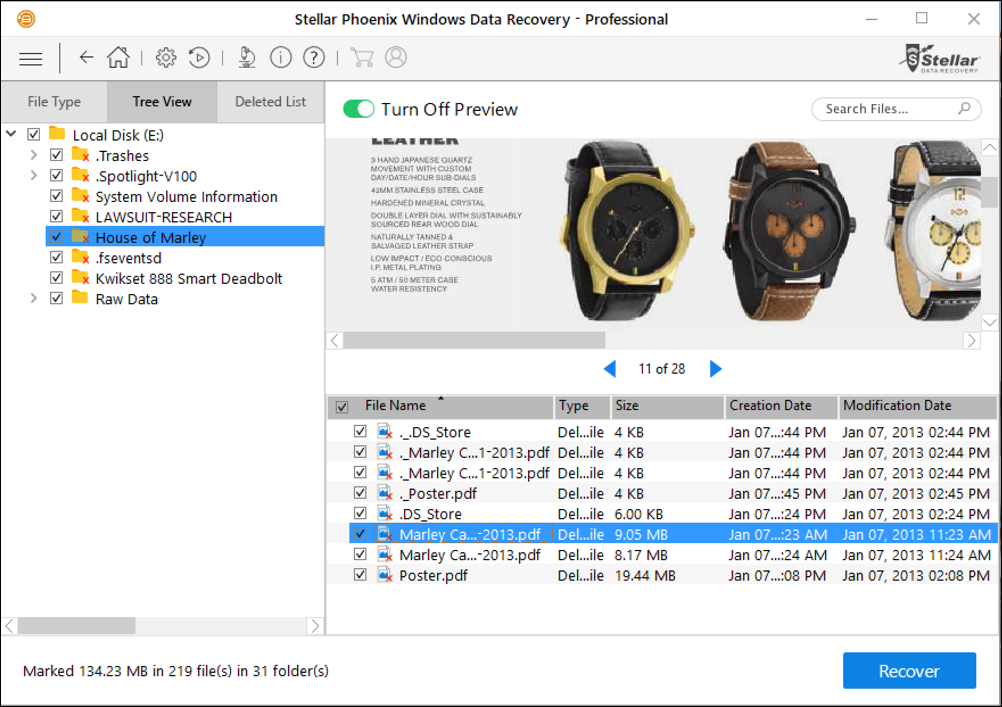Uncheck the House of Marley folder
The image size is (1002, 707).
57,236
